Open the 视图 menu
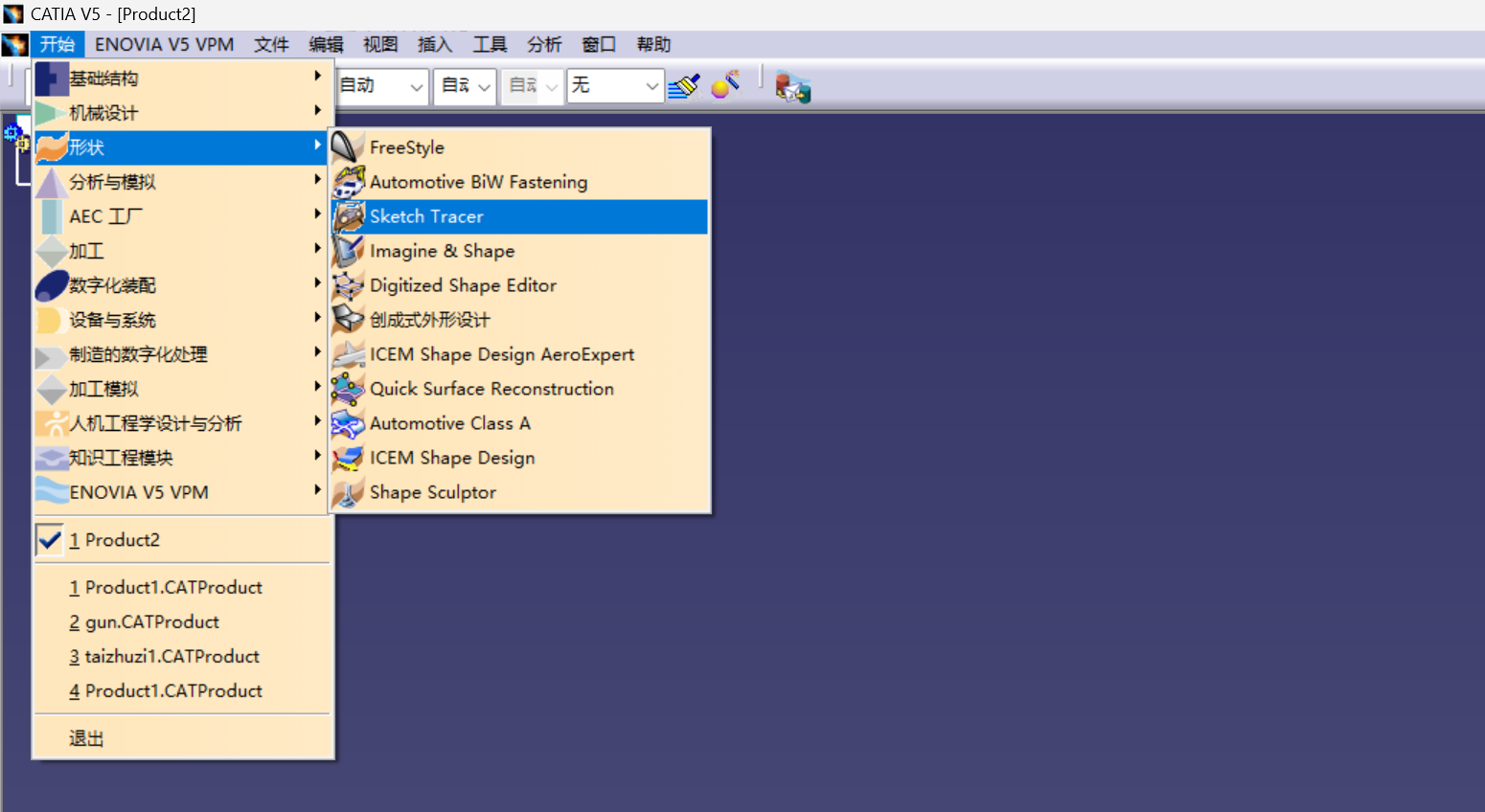 380,44
